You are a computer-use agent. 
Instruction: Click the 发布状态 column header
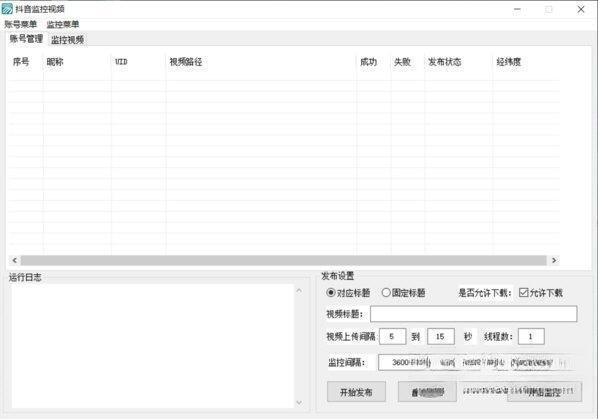click(458, 62)
